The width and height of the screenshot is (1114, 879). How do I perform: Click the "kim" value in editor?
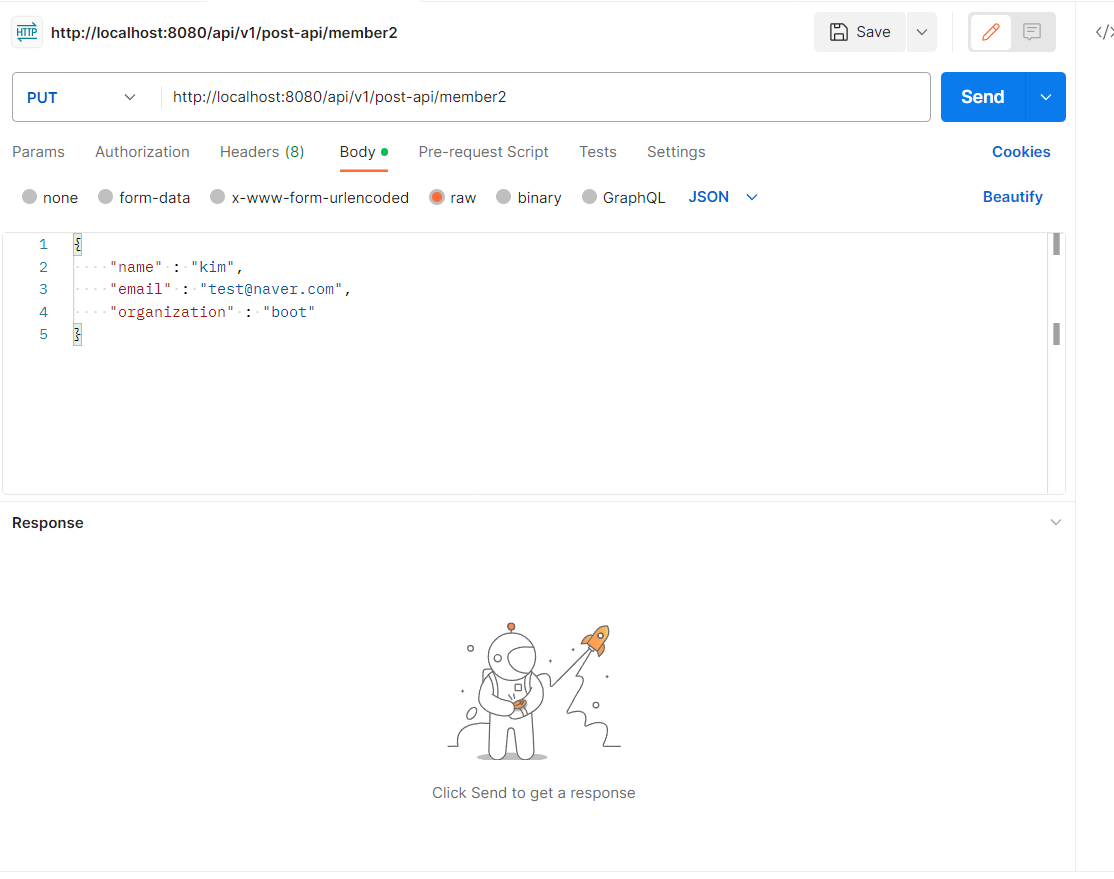click(212, 267)
